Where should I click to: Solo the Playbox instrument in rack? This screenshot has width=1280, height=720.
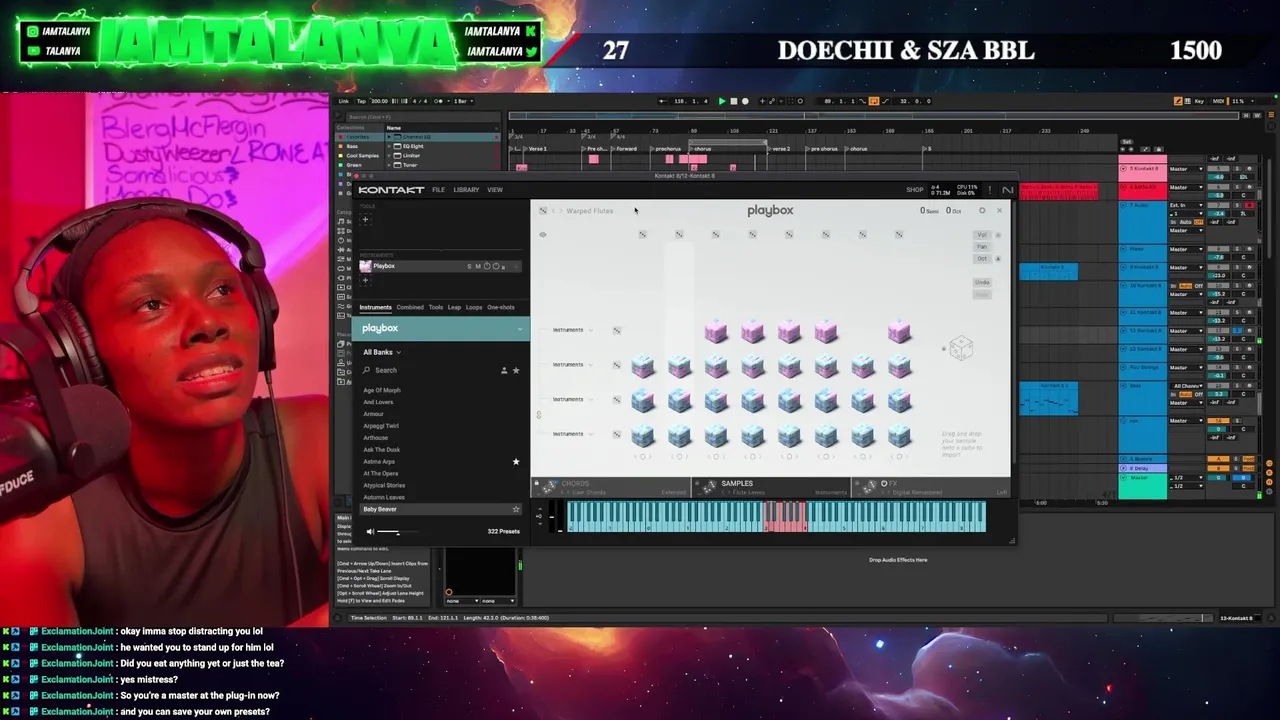(x=470, y=266)
